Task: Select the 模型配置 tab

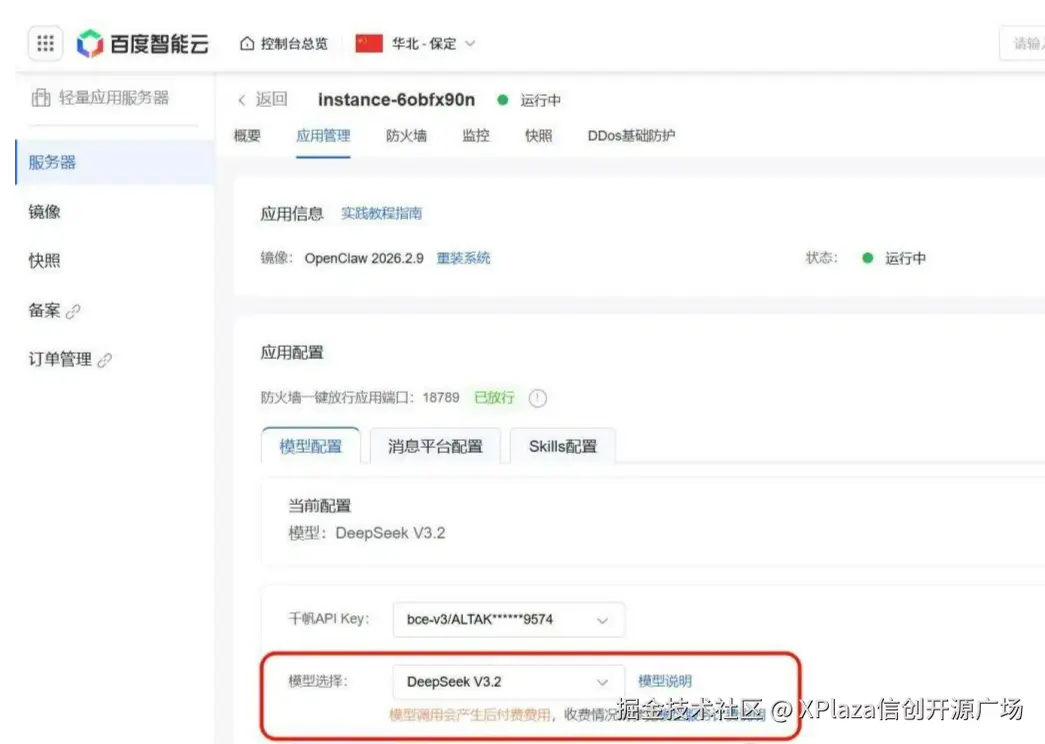Action: (311, 446)
